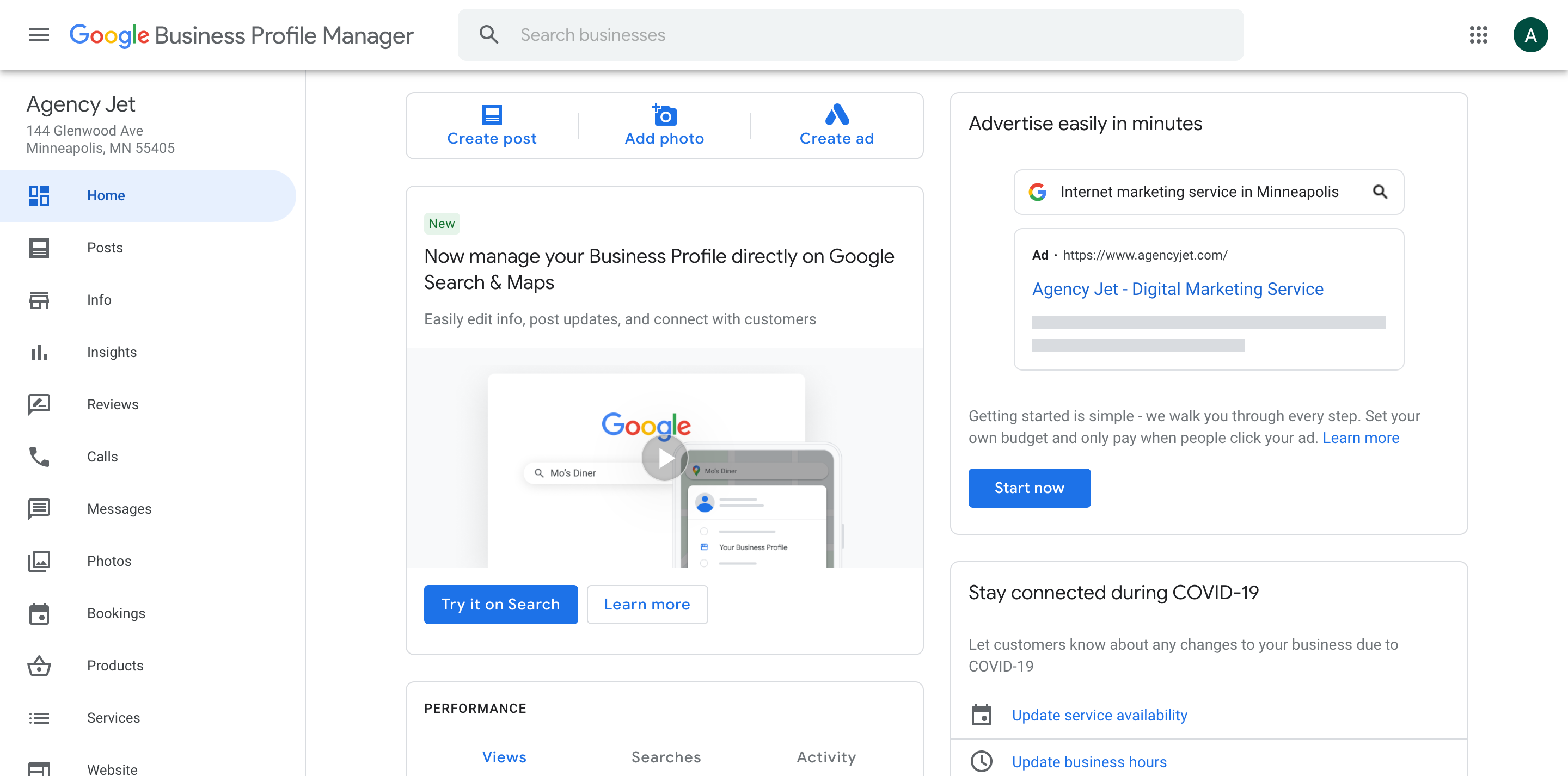The width and height of the screenshot is (1568, 776).
Task: Go to the Insights page
Action: tap(148, 352)
